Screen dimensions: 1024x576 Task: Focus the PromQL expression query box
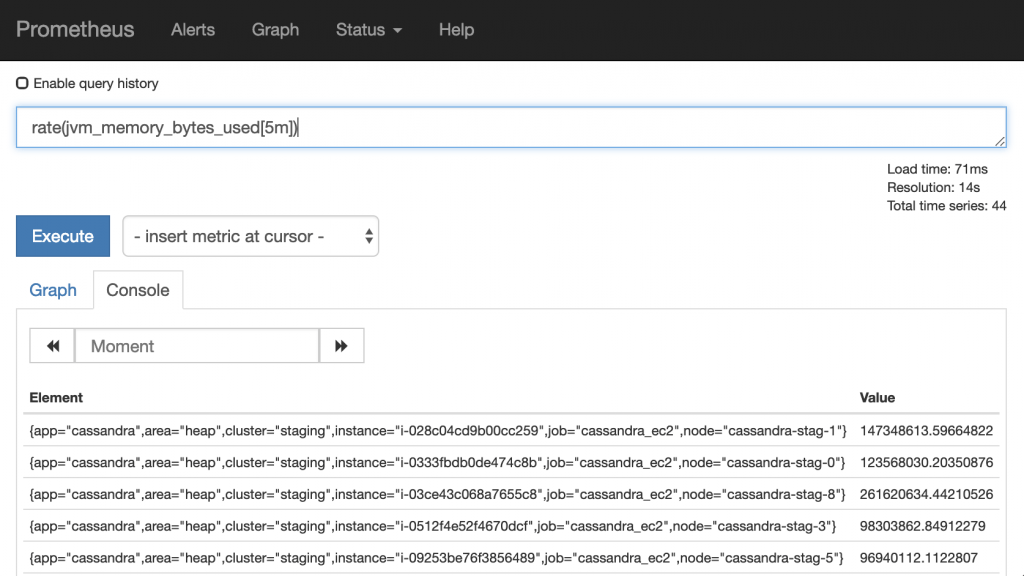pyautogui.click(x=510, y=128)
